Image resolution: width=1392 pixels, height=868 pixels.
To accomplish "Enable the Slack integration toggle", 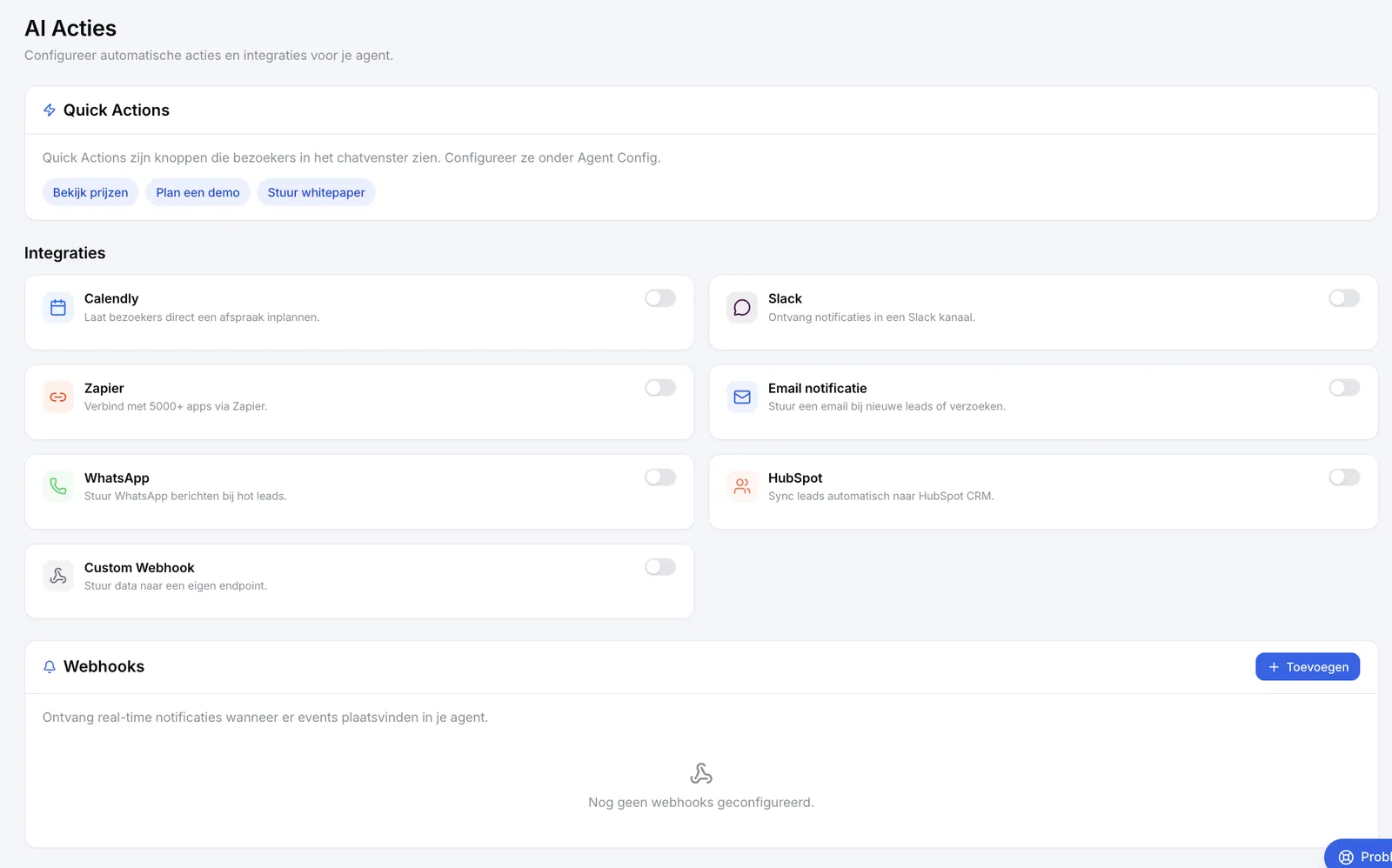I will pos(1344,298).
